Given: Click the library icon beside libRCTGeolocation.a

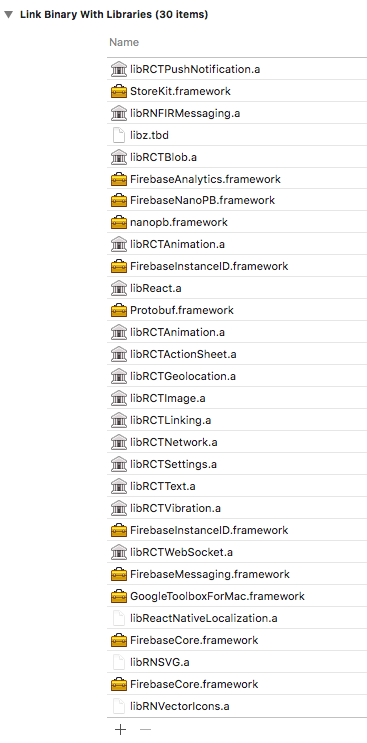Looking at the screenshot, I should [x=118, y=376].
